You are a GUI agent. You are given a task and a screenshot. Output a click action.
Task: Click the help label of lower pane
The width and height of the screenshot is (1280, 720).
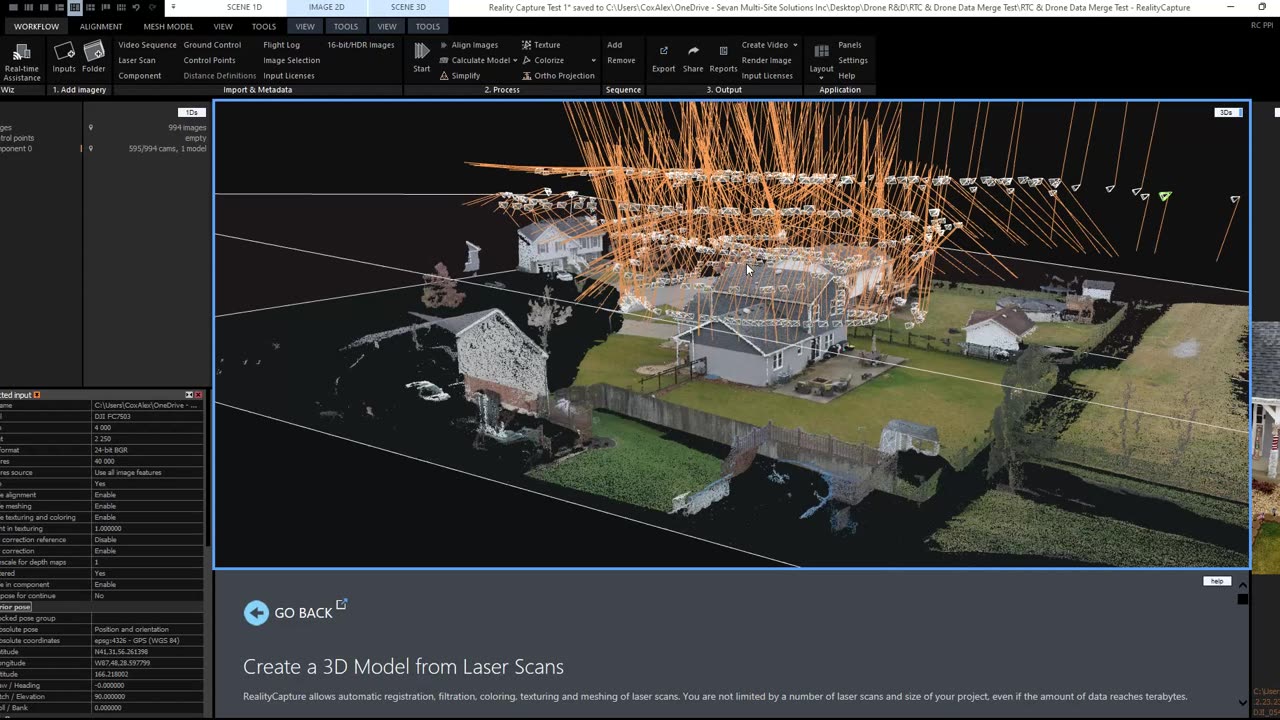point(1217,581)
